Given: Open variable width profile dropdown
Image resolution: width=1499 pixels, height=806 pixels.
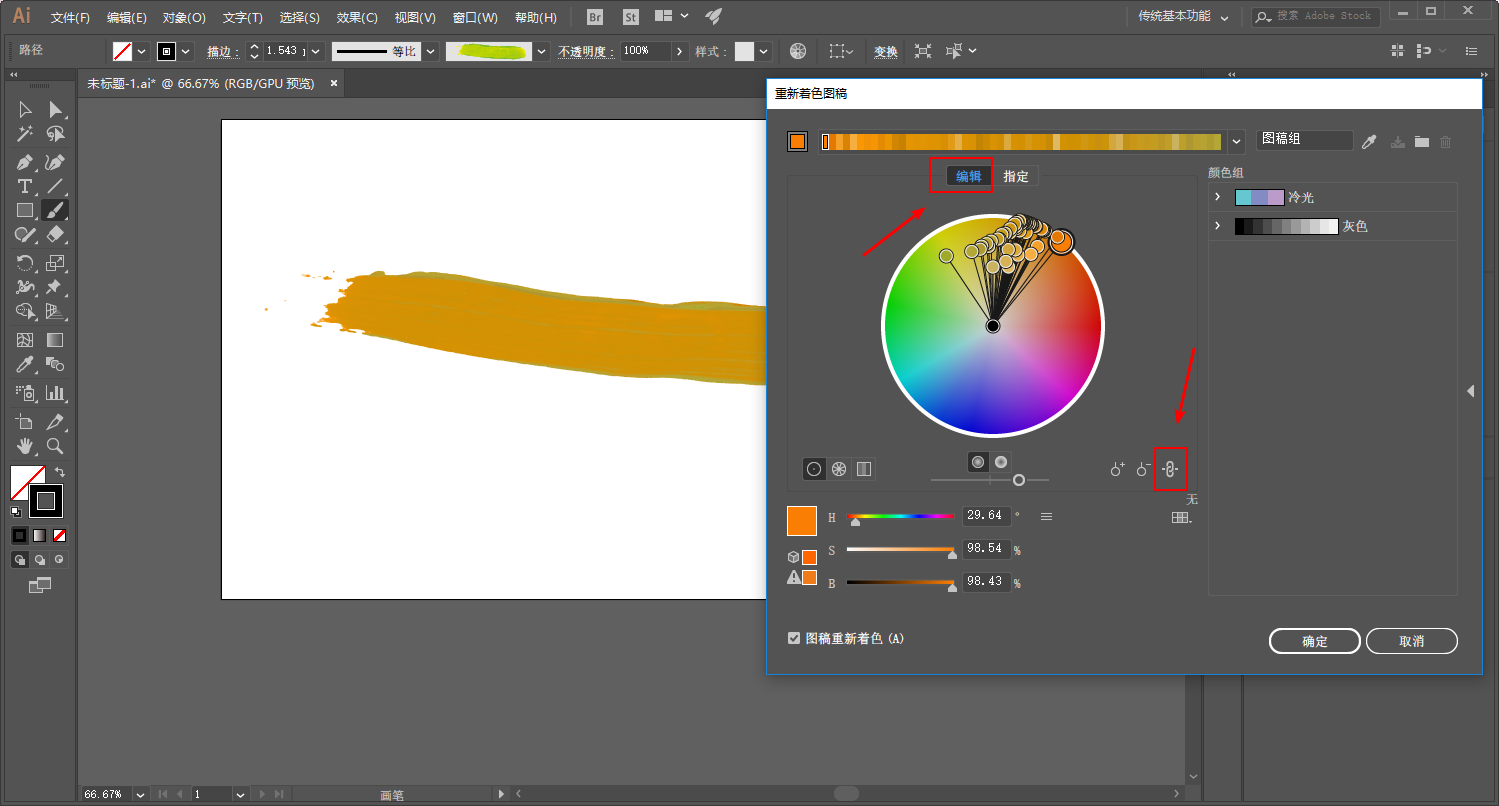Looking at the screenshot, I should pyautogui.click(x=428, y=51).
